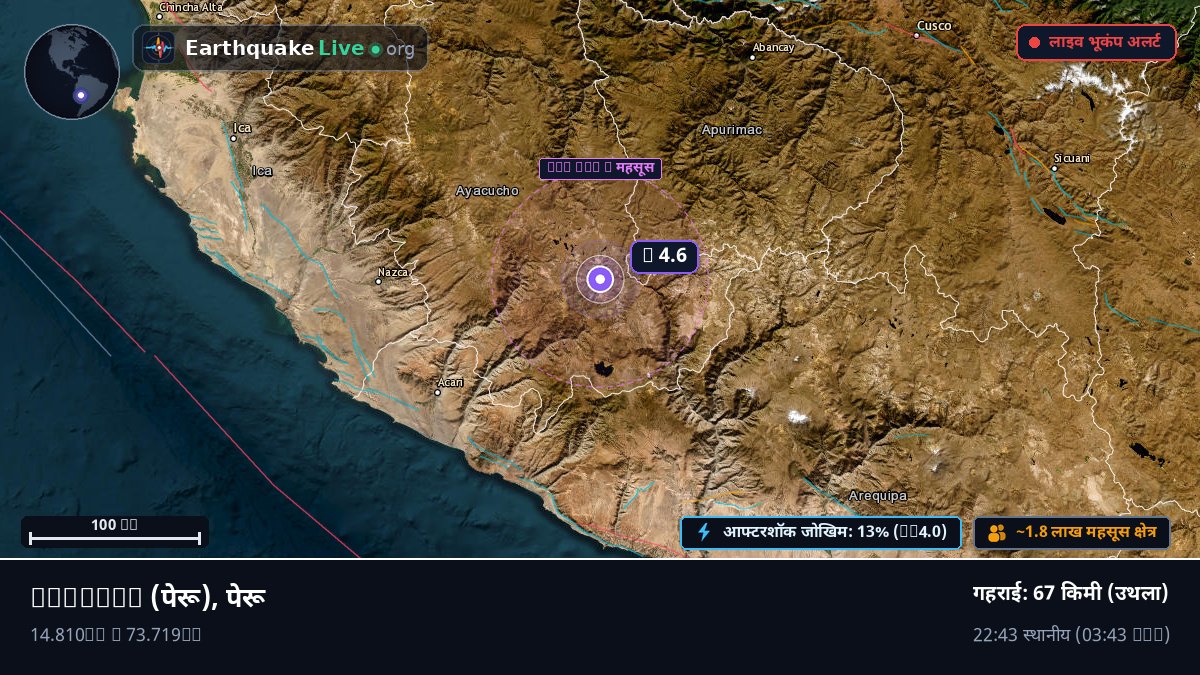
Task: Click the 'महसूस' felt-radius label
Action: (x=600, y=168)
